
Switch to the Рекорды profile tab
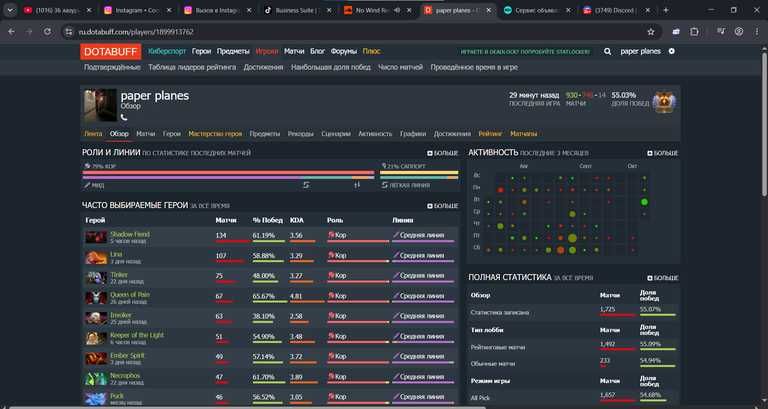point(301,134)
